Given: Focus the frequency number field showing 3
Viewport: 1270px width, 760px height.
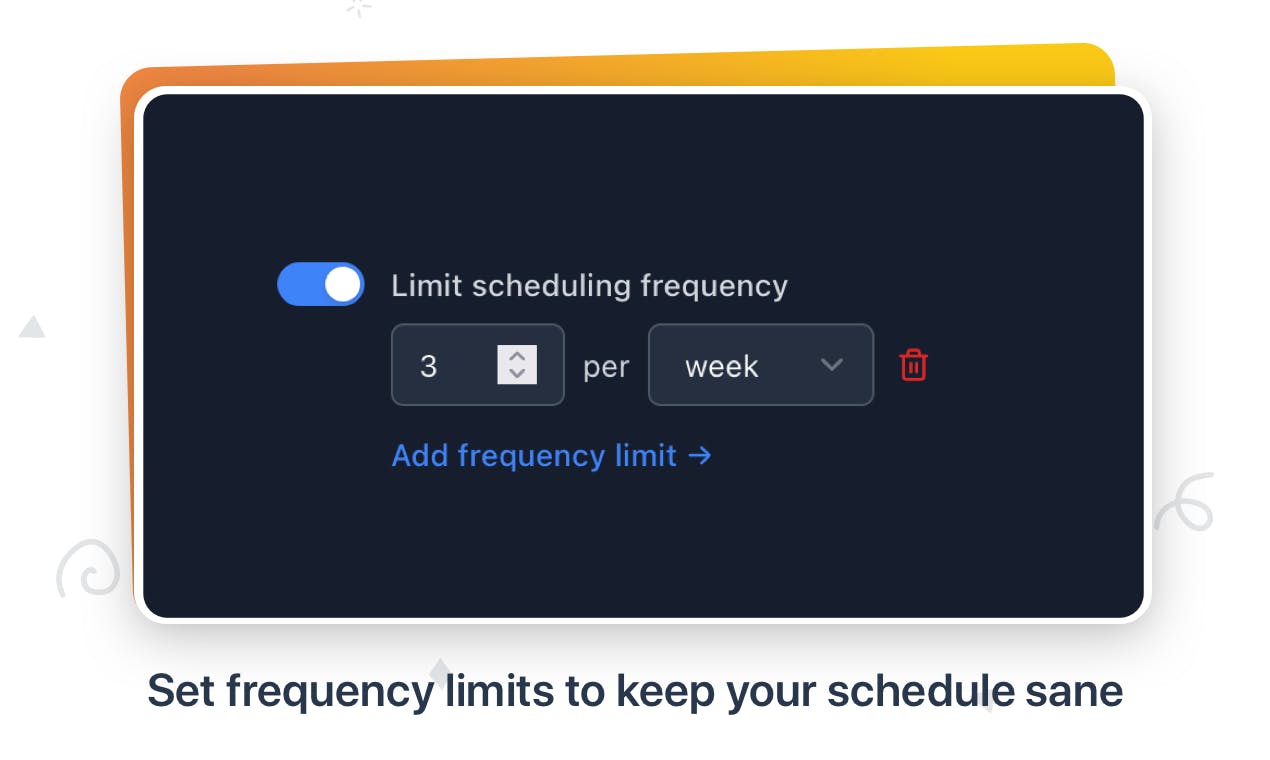Looking at the screenshot, I should click(x=477, y=365).
